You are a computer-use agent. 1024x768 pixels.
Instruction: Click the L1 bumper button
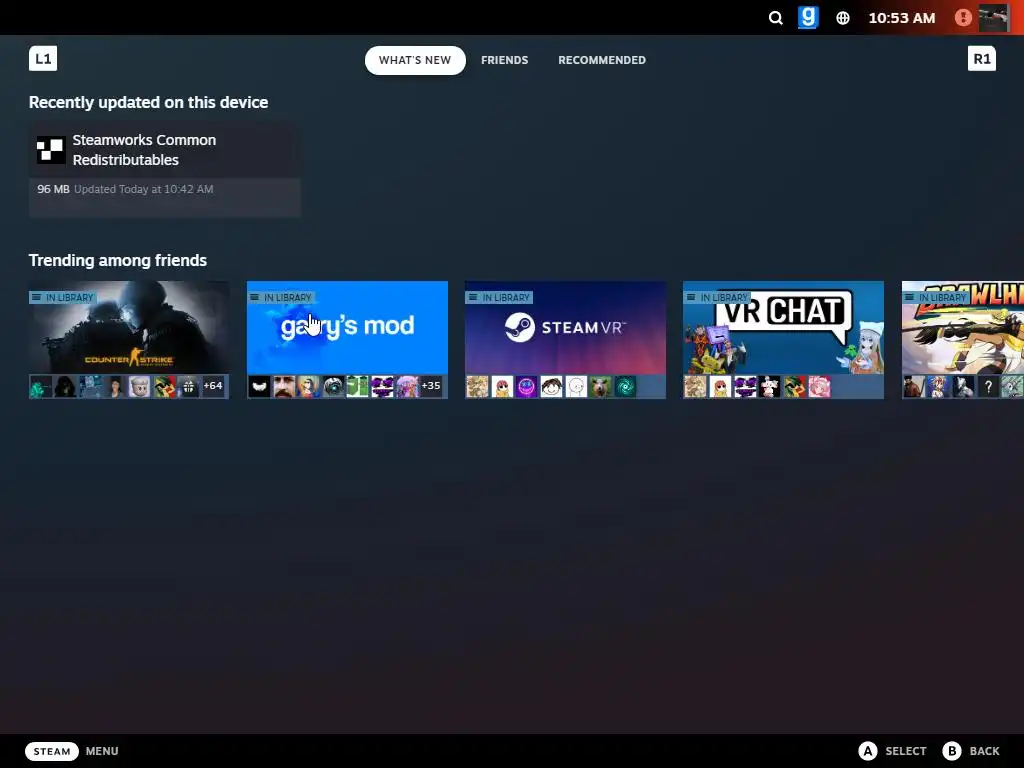43,59
